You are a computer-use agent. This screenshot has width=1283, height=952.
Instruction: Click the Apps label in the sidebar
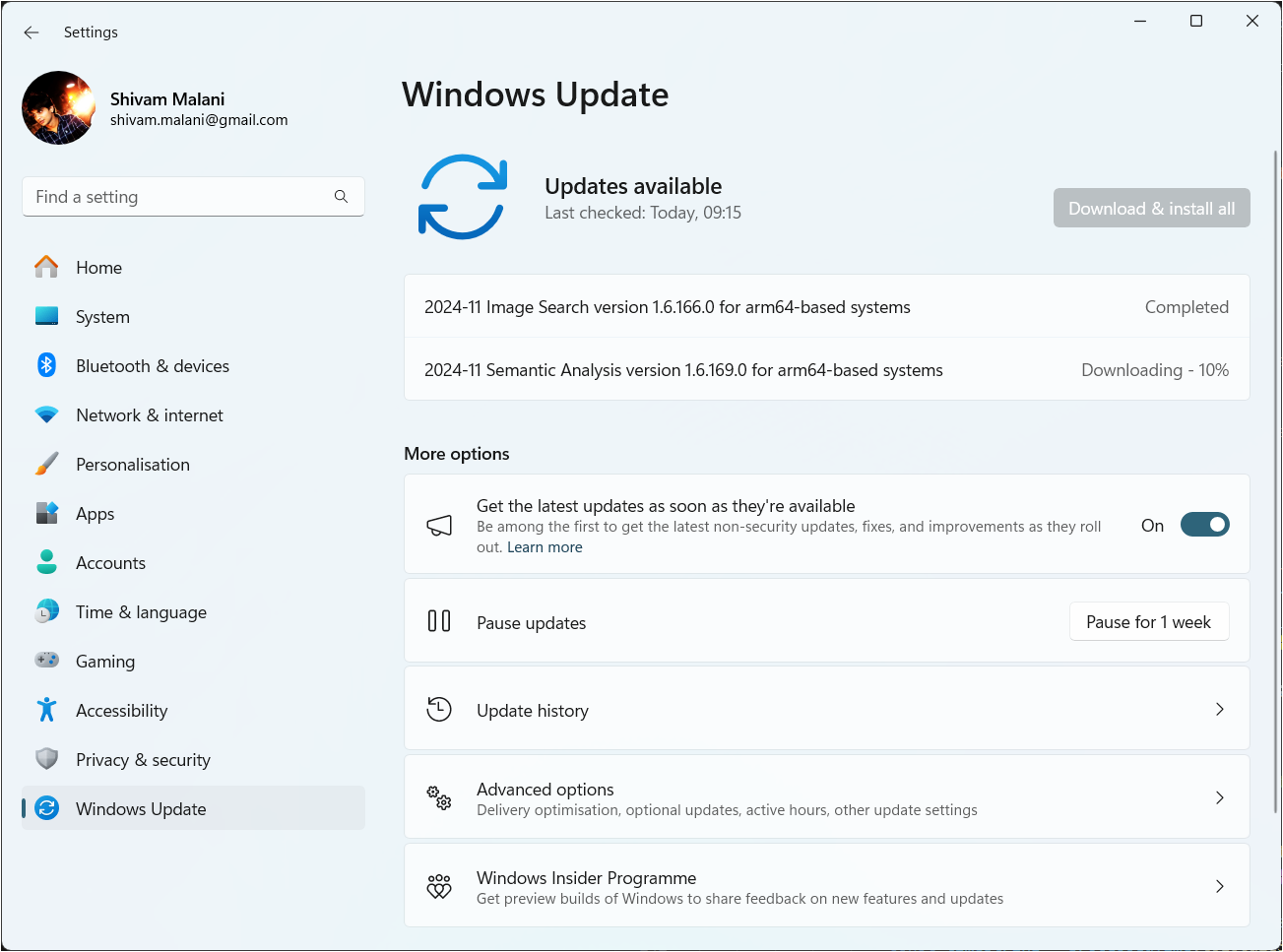pyautogui.click(x=96, y=514)
